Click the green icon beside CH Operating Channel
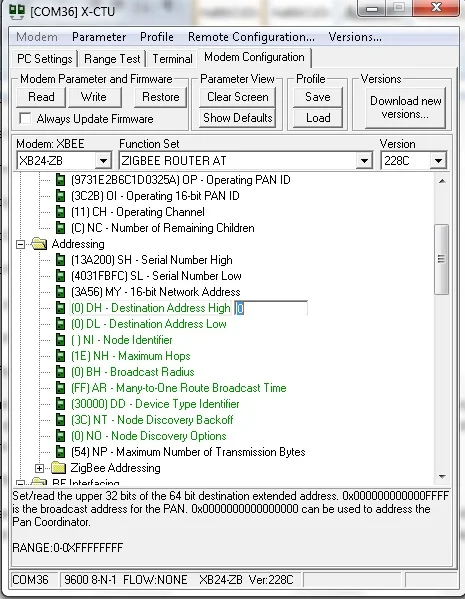The image size is (465, 599). (60, 212)
